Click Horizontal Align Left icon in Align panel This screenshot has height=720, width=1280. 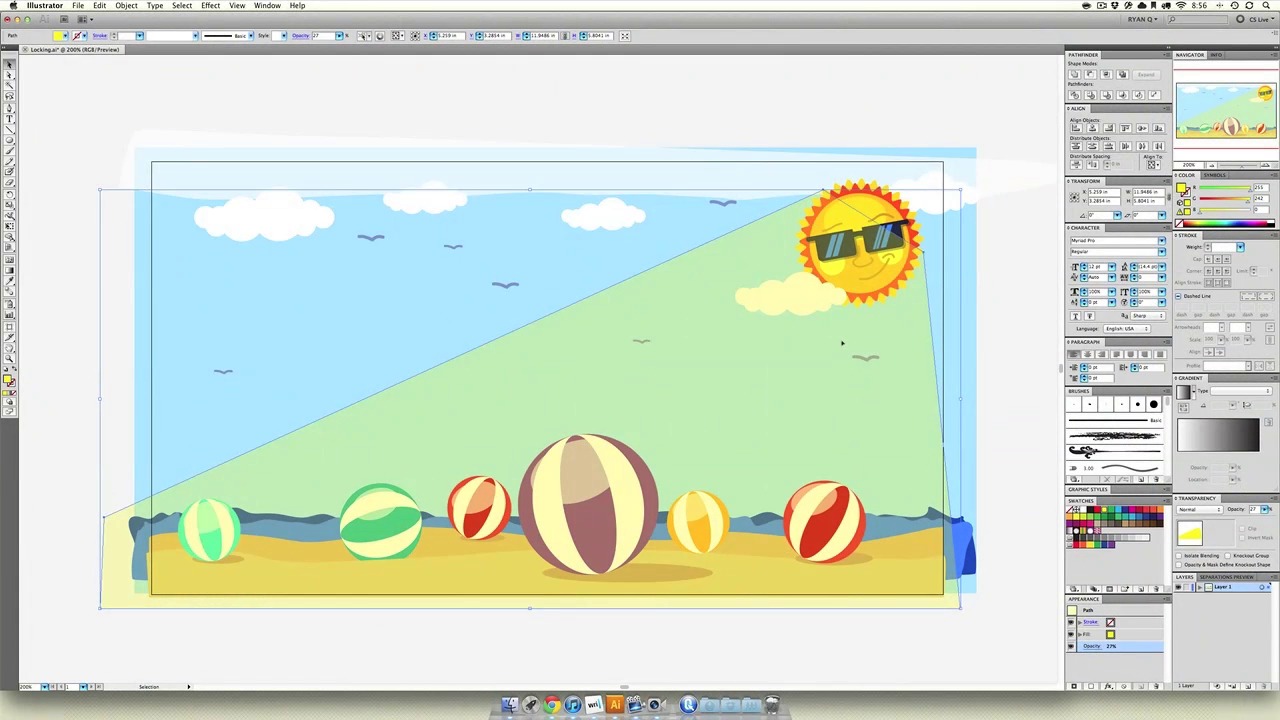(1076, 128)
